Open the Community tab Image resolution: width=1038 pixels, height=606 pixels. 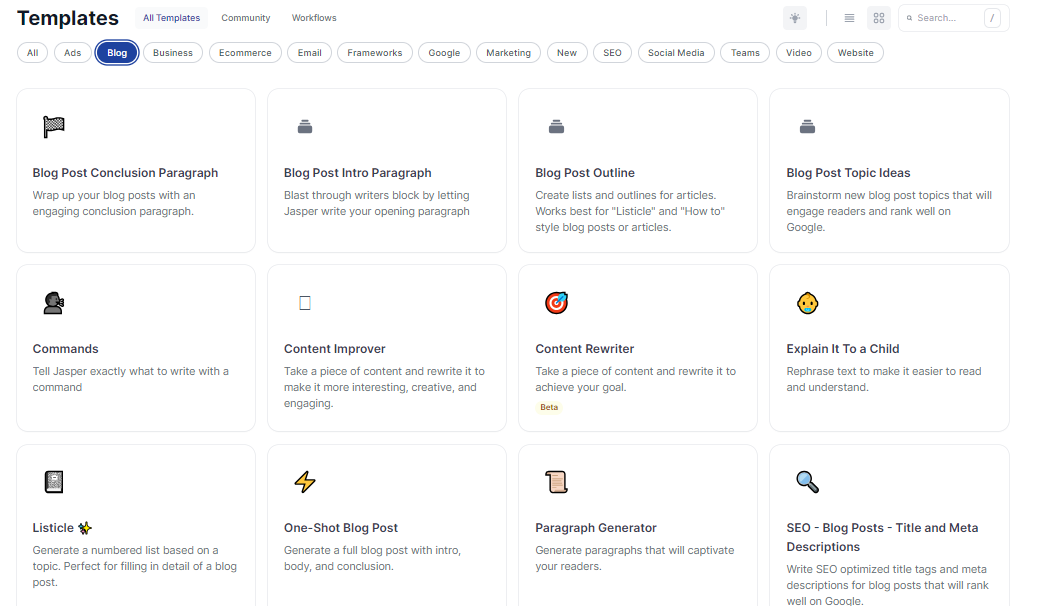246,18
